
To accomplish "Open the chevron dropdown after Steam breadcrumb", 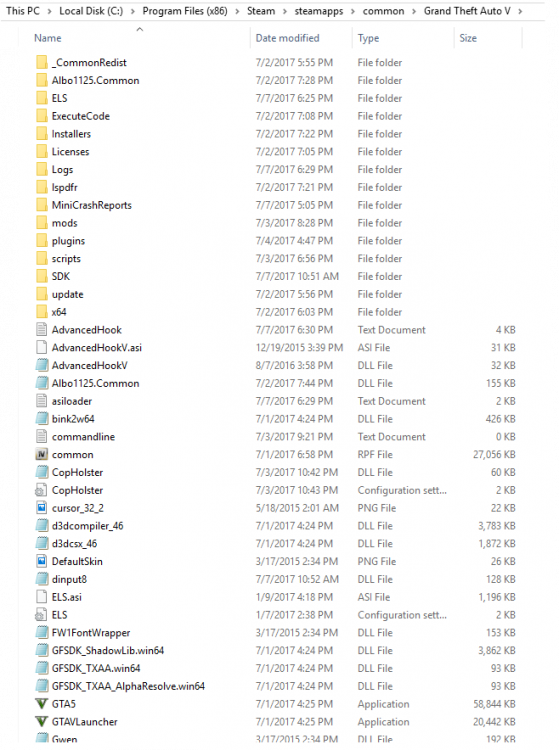I will pos(285,11).
